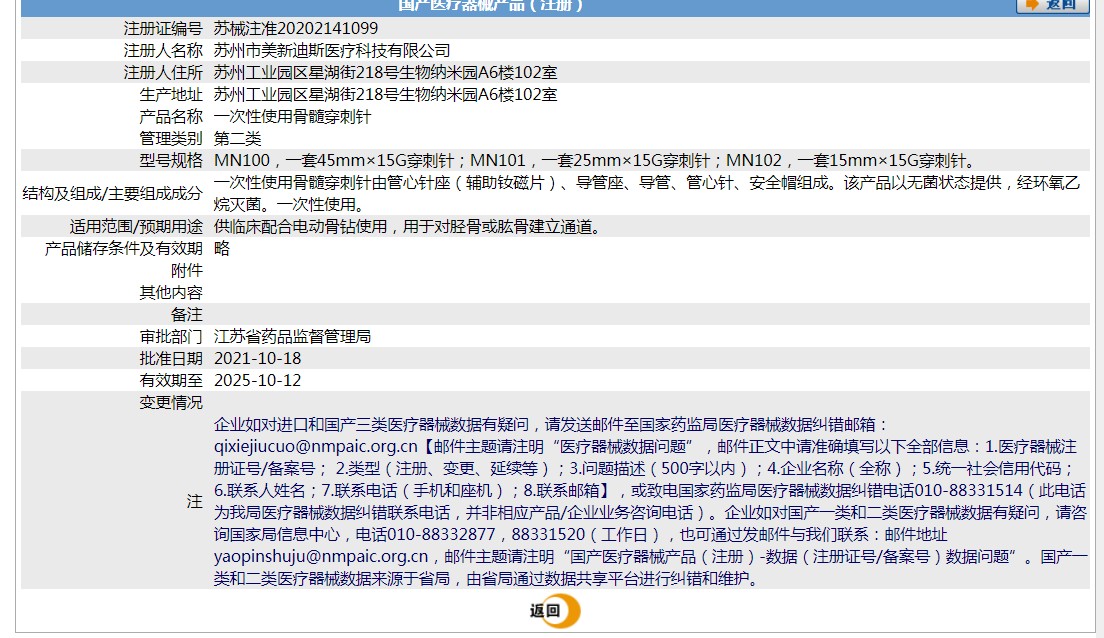Click the header title 国产医疗器械产品（注册）
The width and height of the screenshot is (1104, 638).
(x=491, y=6)
